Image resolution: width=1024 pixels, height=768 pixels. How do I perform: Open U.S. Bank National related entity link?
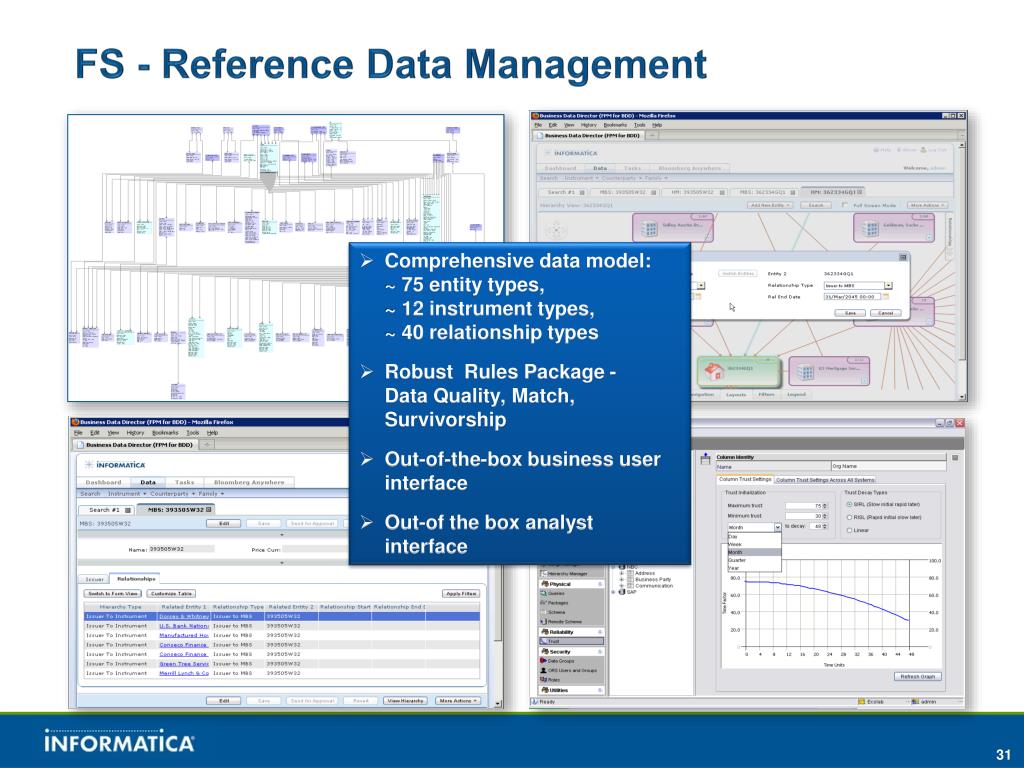(x=184, y=626)
